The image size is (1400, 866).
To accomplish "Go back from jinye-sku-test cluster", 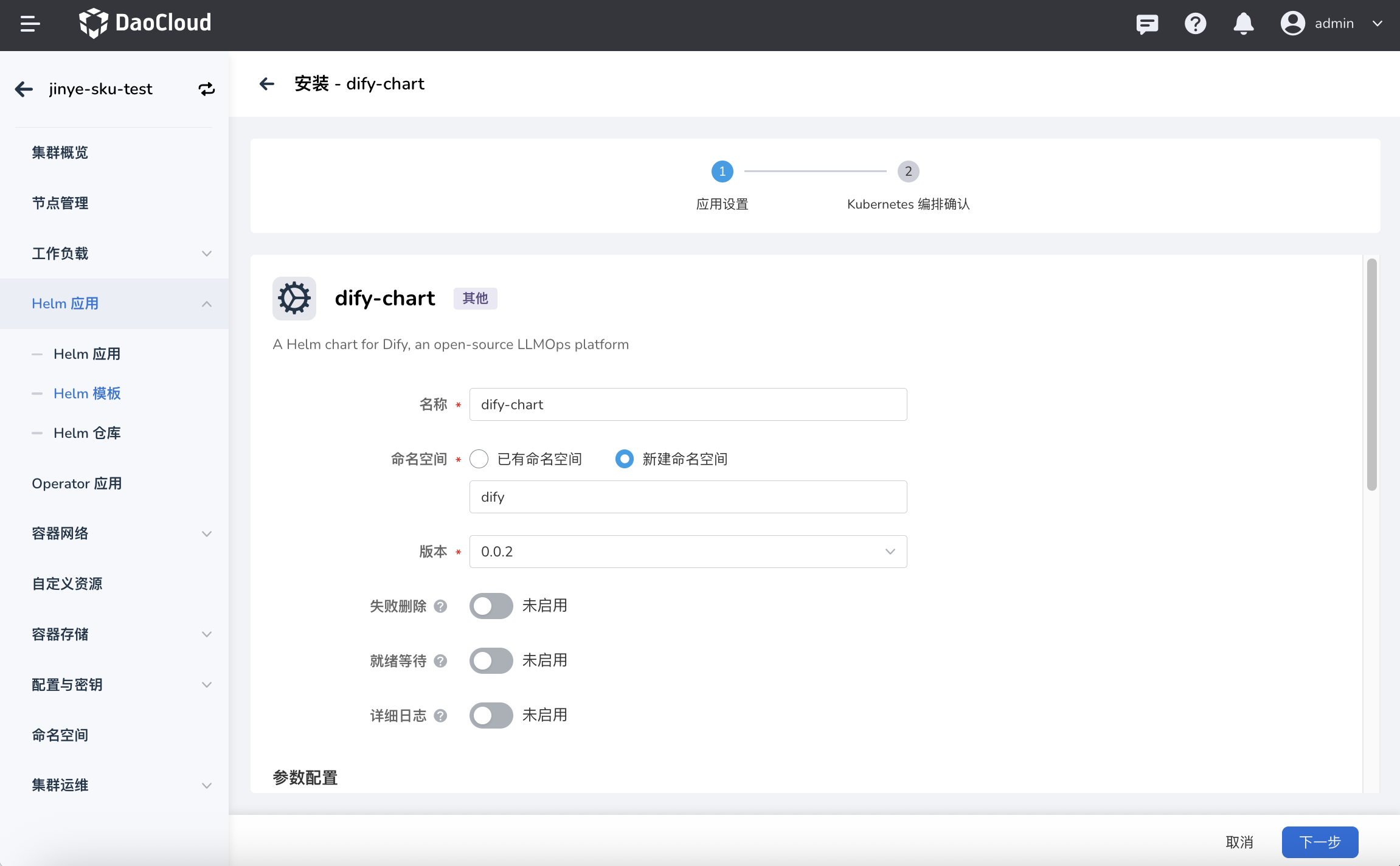I will coord(24,89).
